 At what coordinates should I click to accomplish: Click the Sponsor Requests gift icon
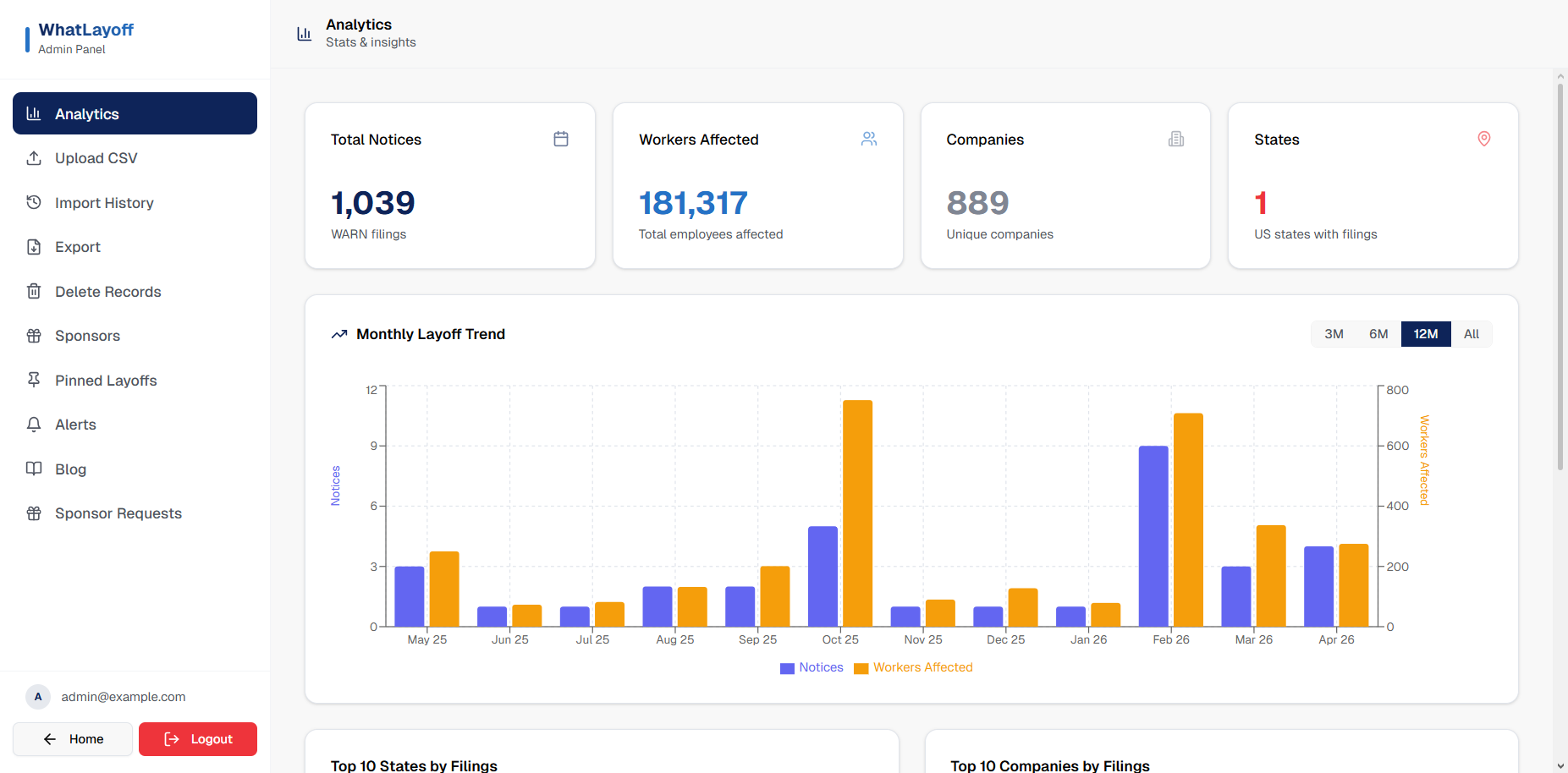coord(34,513)
